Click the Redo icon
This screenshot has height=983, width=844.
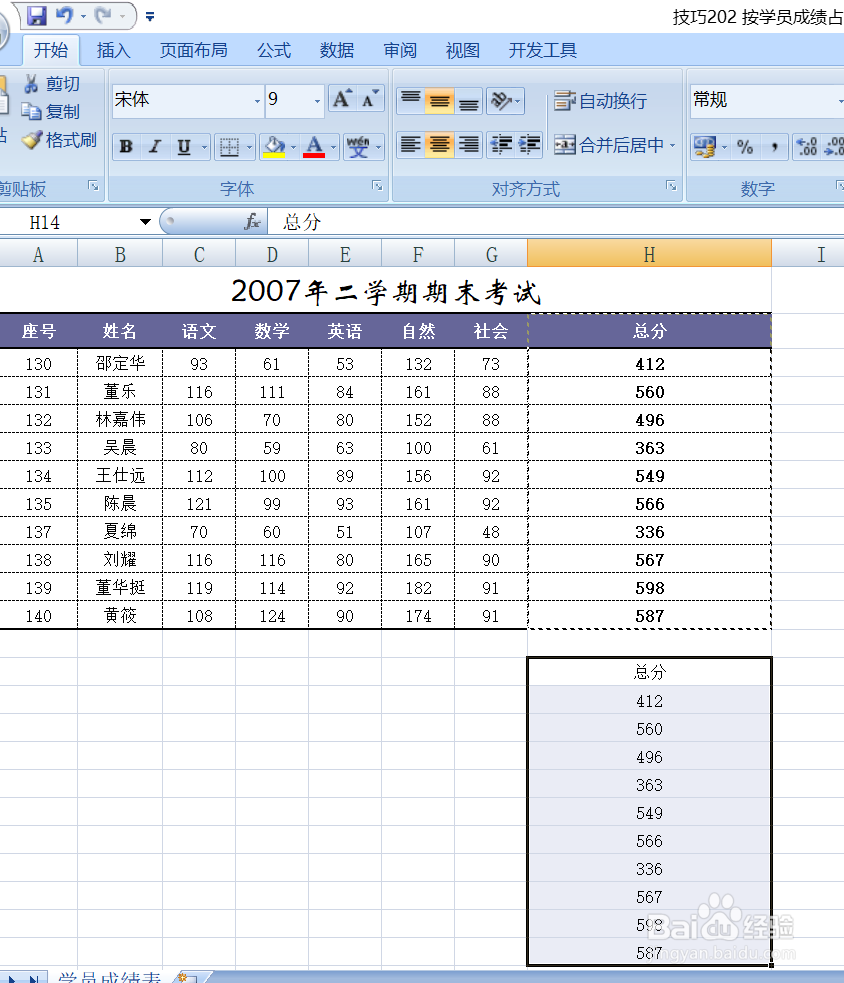(x=103, y=15)
